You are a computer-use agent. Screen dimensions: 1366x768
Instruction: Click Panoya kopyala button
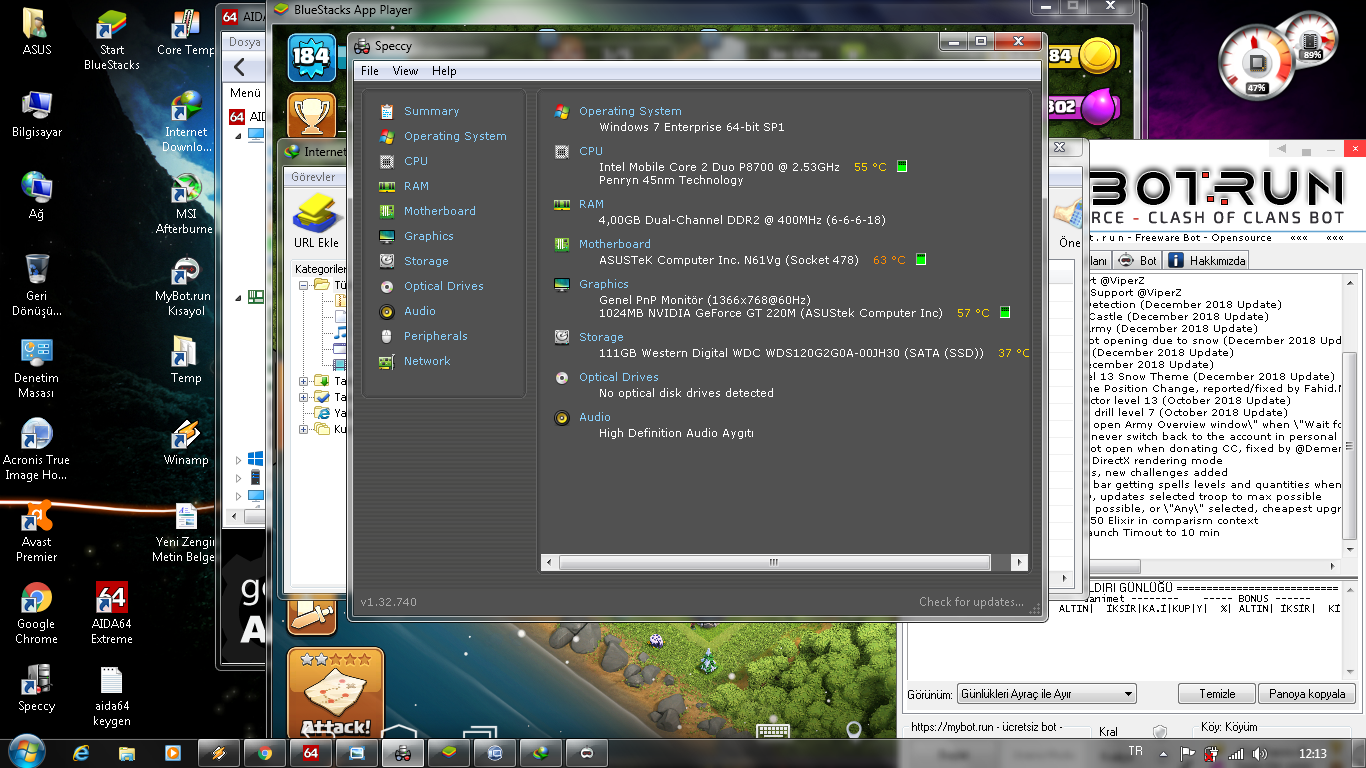1308,694
